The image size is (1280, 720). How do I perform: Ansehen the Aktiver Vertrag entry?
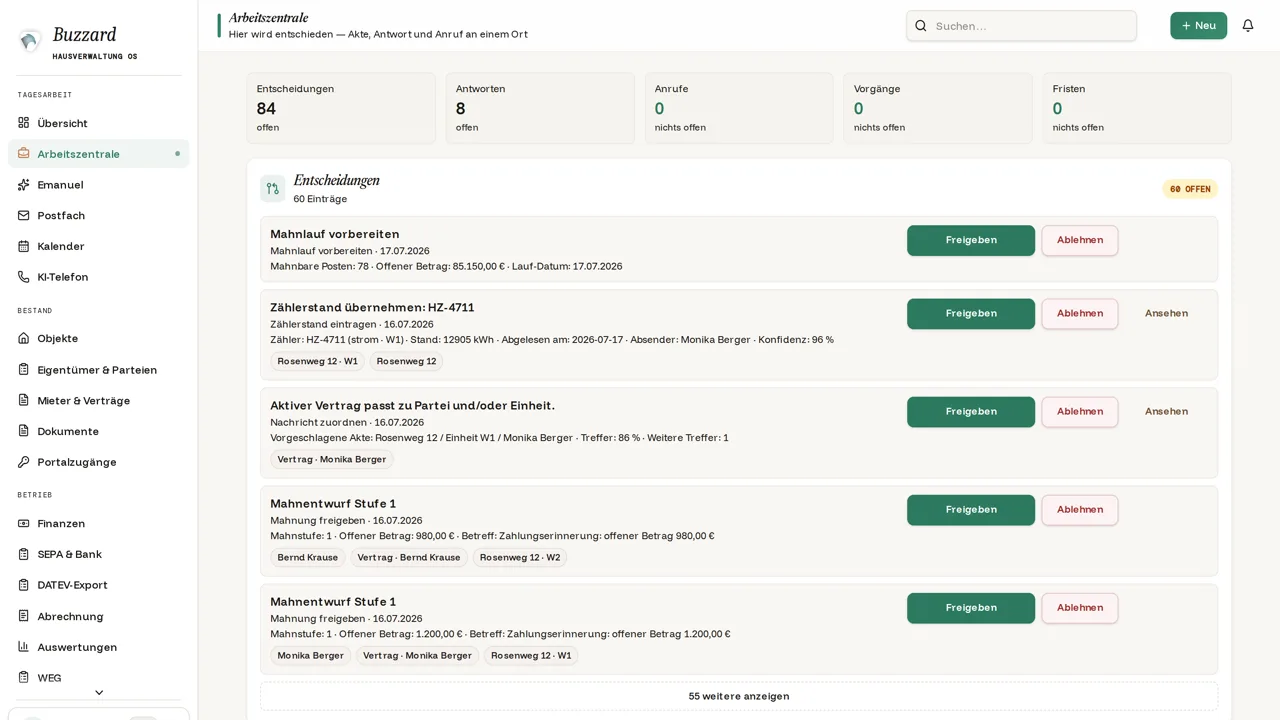pos(1166,412)
